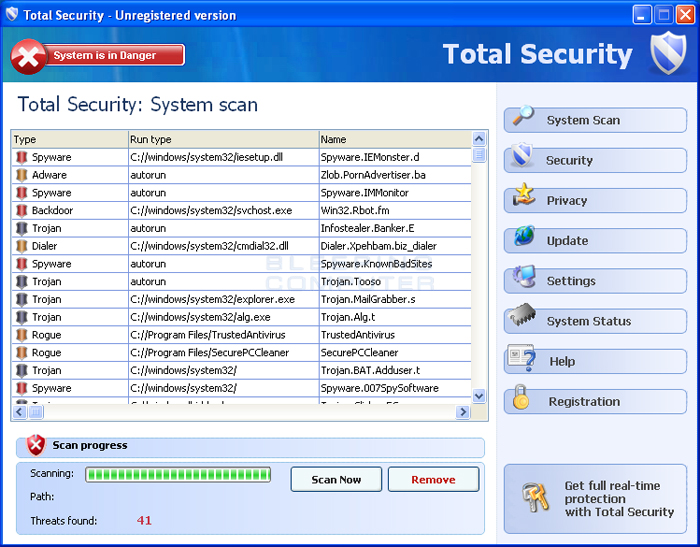Click the green scanning progress bar
Viewport: 700px width, 547px height.
coord(178,475)
